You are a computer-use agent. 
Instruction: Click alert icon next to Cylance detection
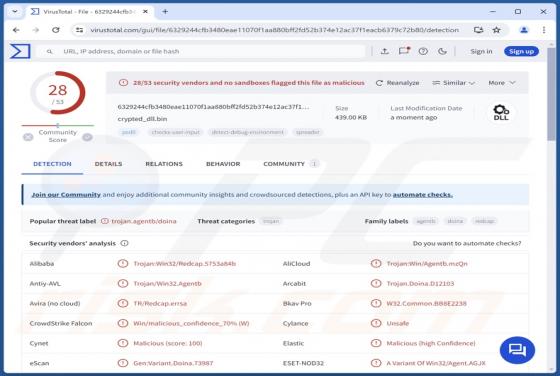[x=376, y=324]
